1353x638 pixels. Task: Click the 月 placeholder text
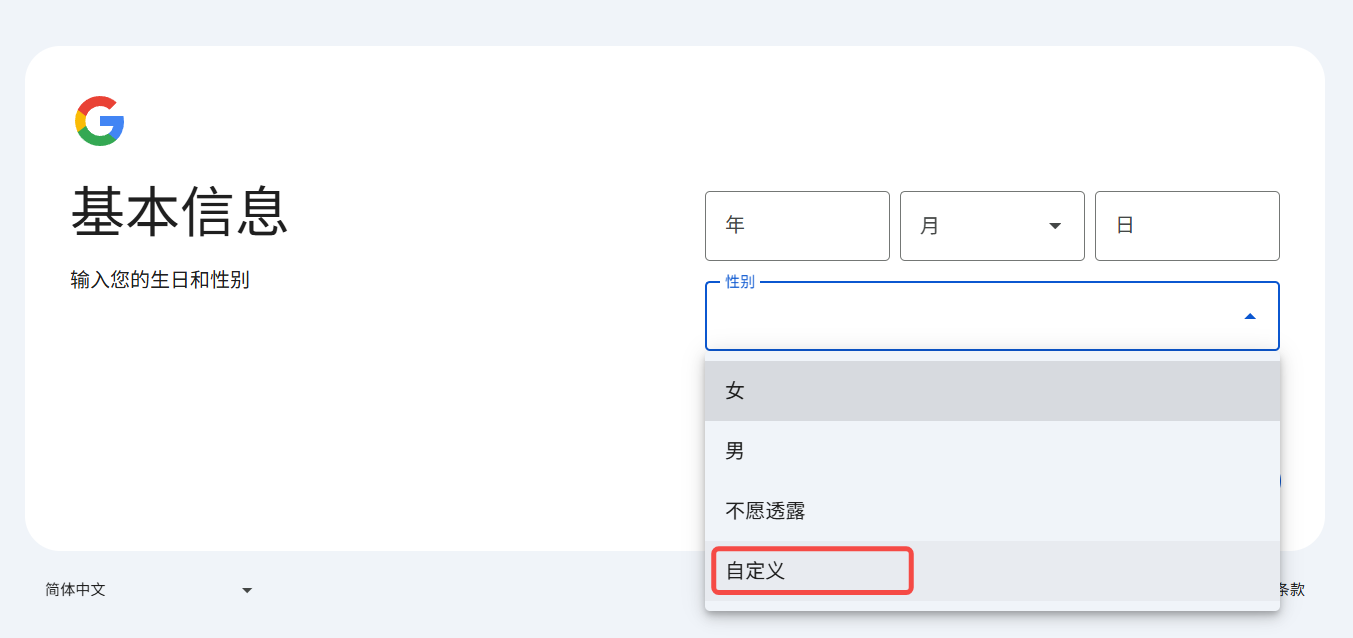click(929, 226)
